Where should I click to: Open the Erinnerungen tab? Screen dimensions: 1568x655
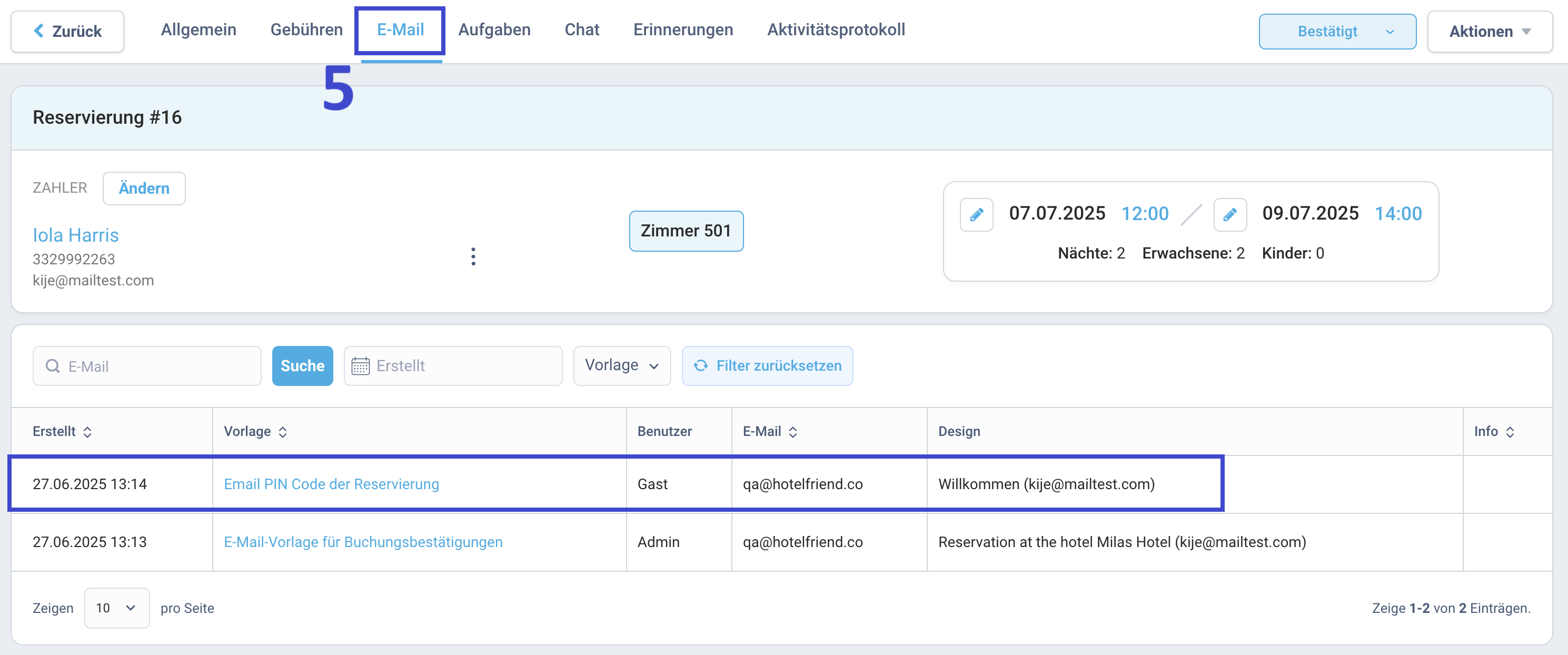click(683, 29)
